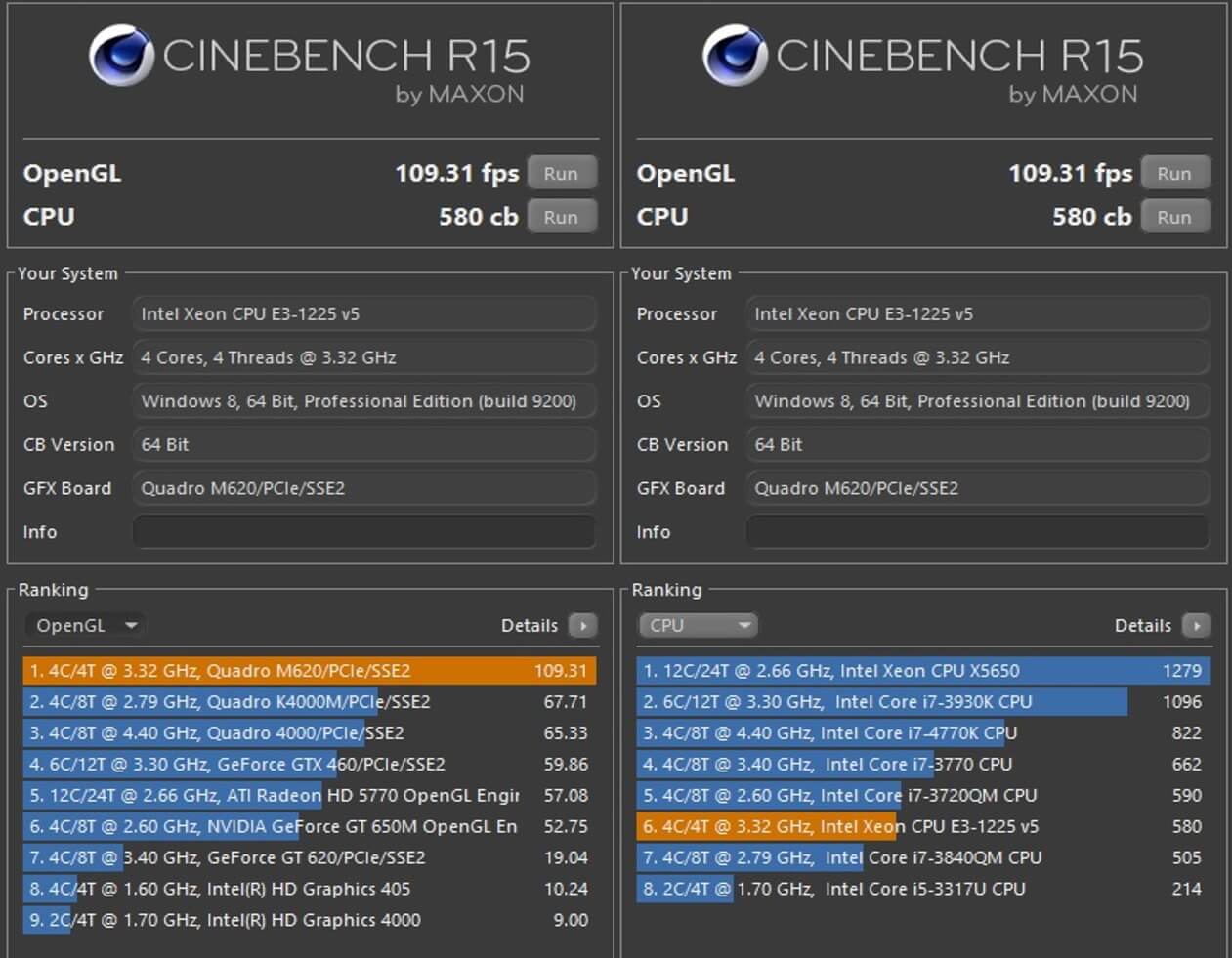Click the Info field in the left window
Screen dimensions: 1232x958
tap(363, 532)
